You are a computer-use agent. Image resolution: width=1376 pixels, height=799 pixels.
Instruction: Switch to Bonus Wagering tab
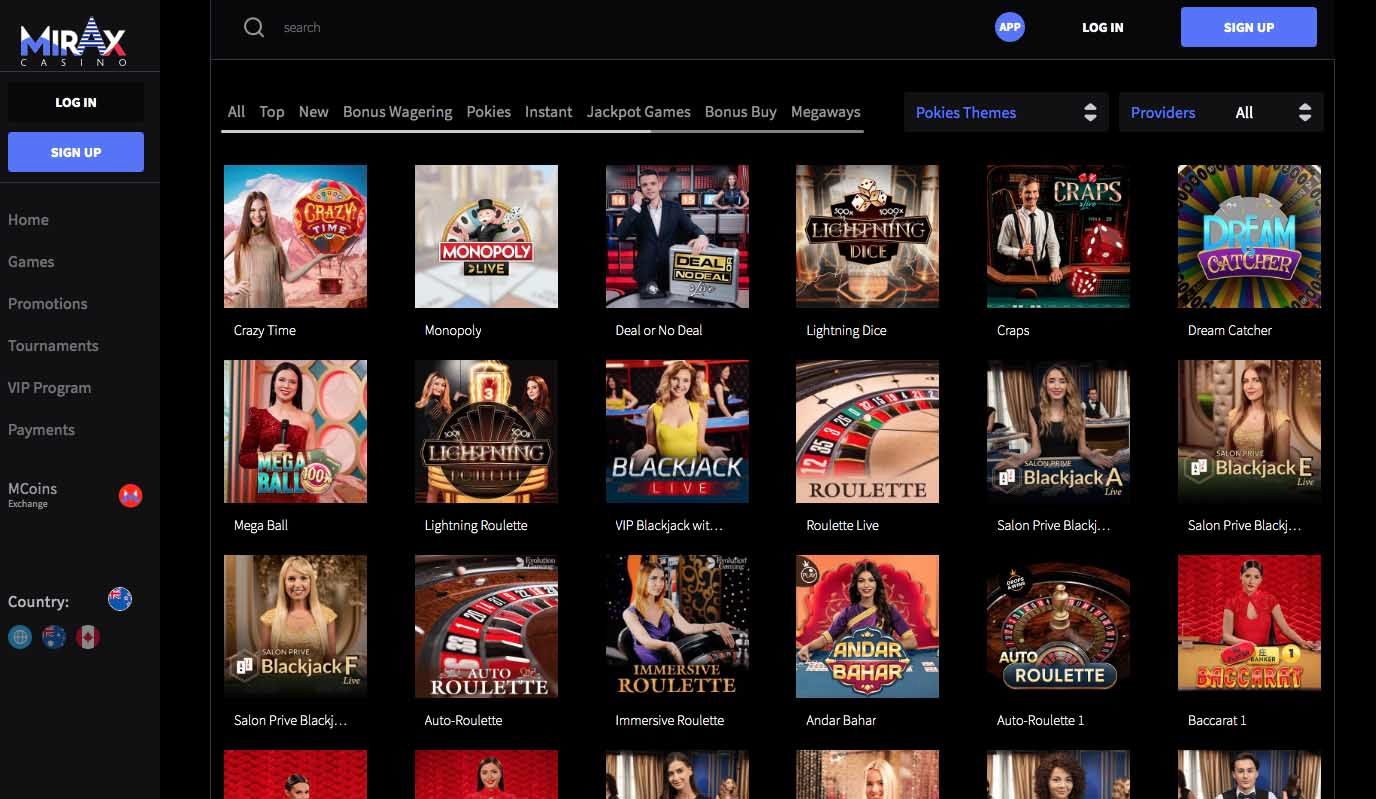click(x=397, y=112)
